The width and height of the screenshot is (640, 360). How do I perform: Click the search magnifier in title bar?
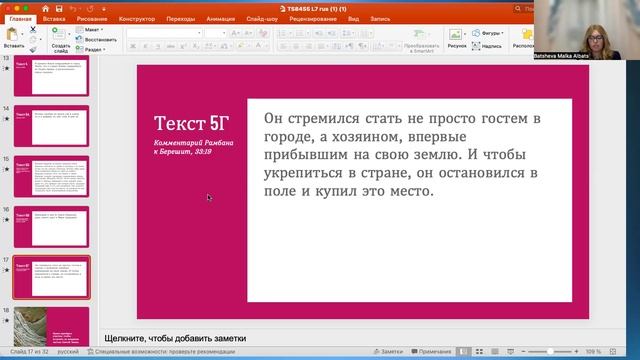tap(518, 9)
